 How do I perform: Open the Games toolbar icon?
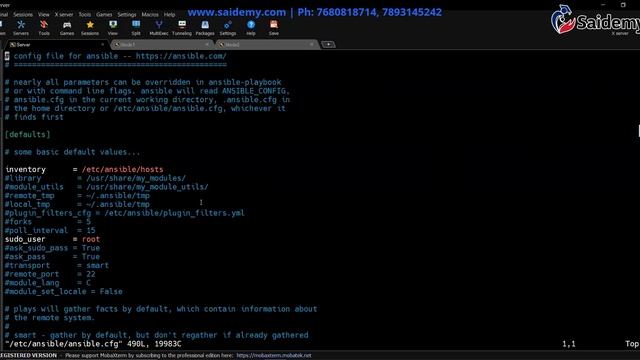(67, 28)
